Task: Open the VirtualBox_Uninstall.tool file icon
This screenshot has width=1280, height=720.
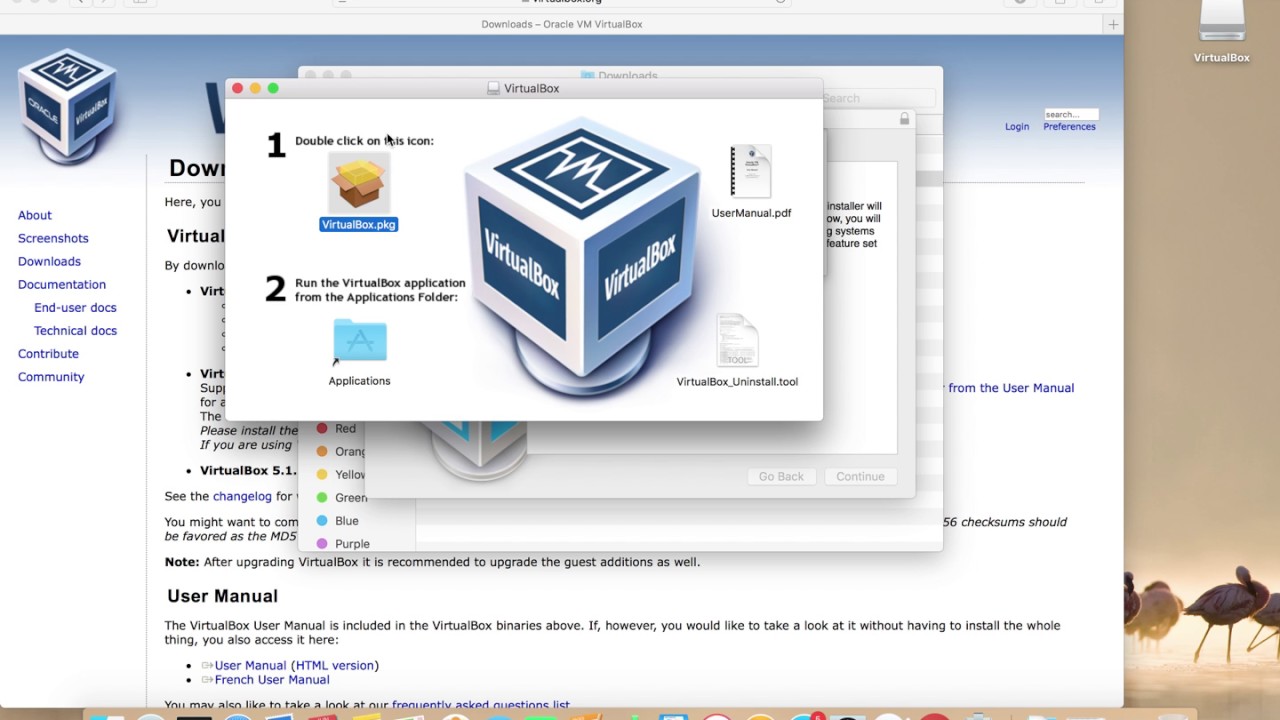Action: click(737, 340)
